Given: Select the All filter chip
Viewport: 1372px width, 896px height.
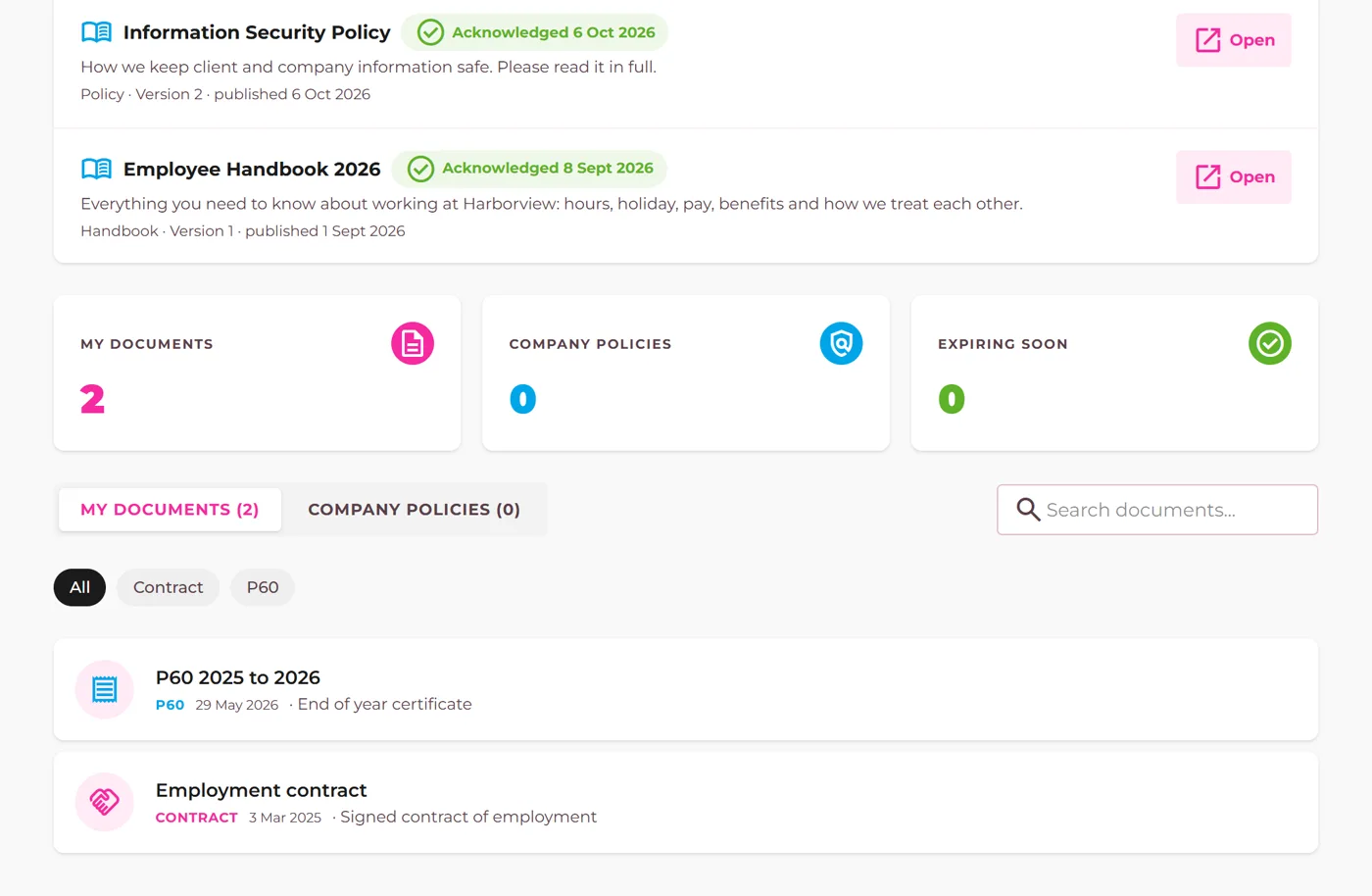Looking at the screenshot, I should pyautogui.click(x=79, y=587).
